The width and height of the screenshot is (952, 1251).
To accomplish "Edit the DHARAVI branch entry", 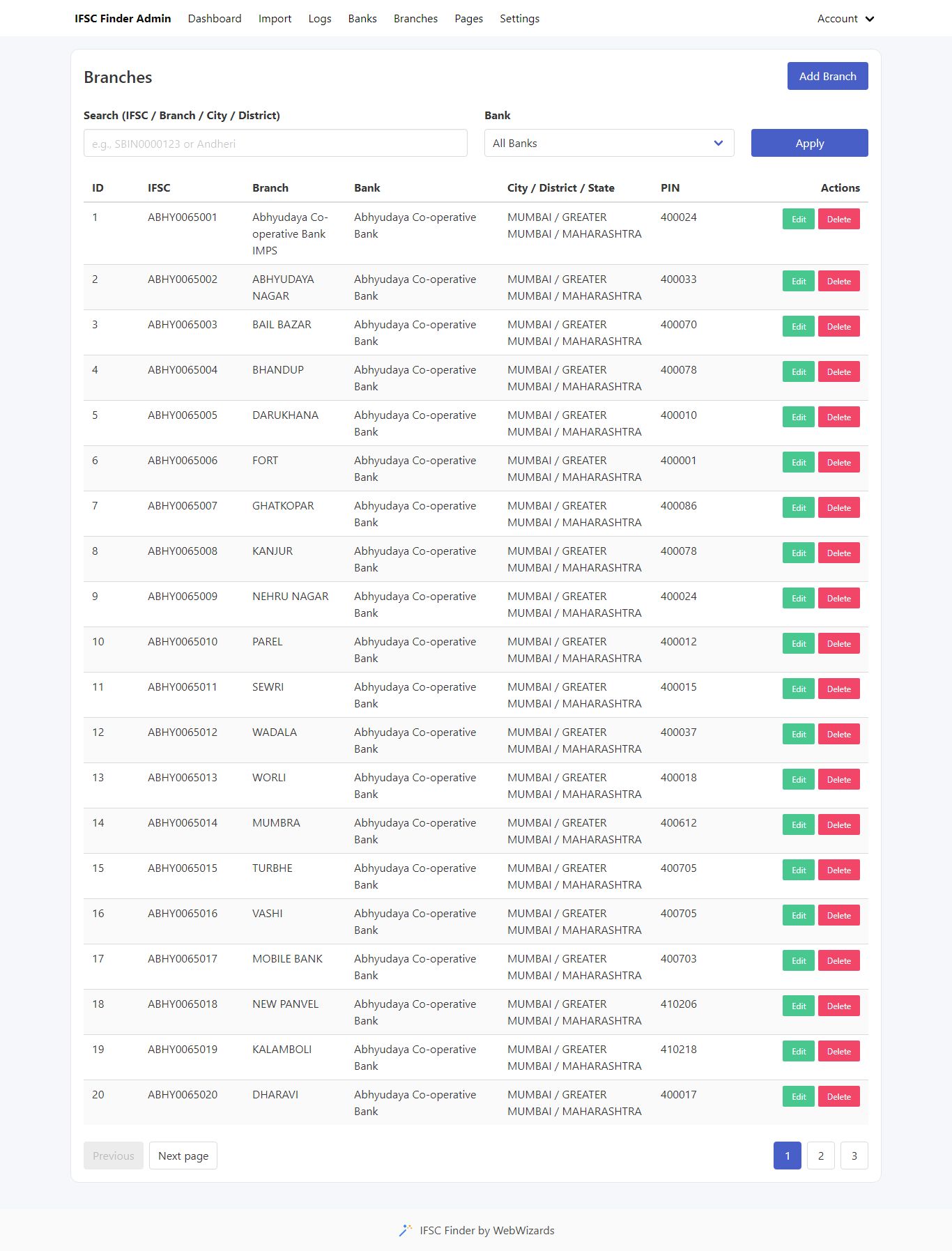I will 798,1097.
